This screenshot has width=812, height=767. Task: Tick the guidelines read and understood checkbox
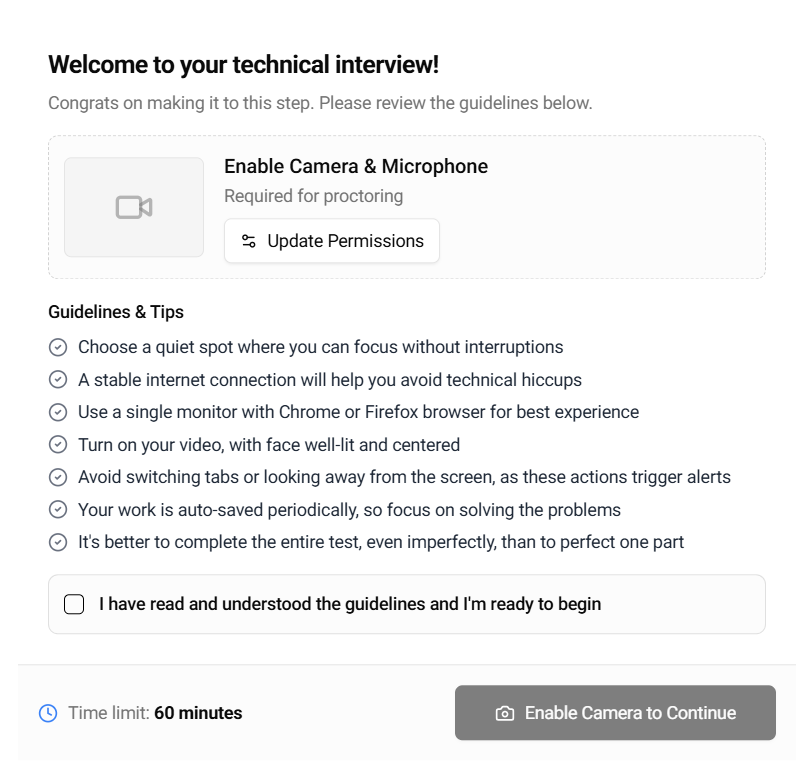(74, 604)
